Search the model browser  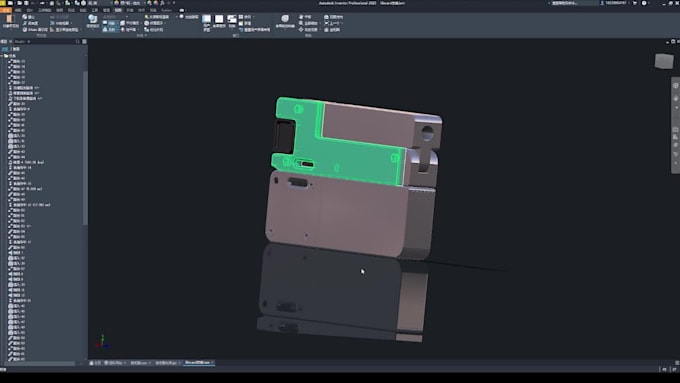pyautogui.click(x=78, y=42)
